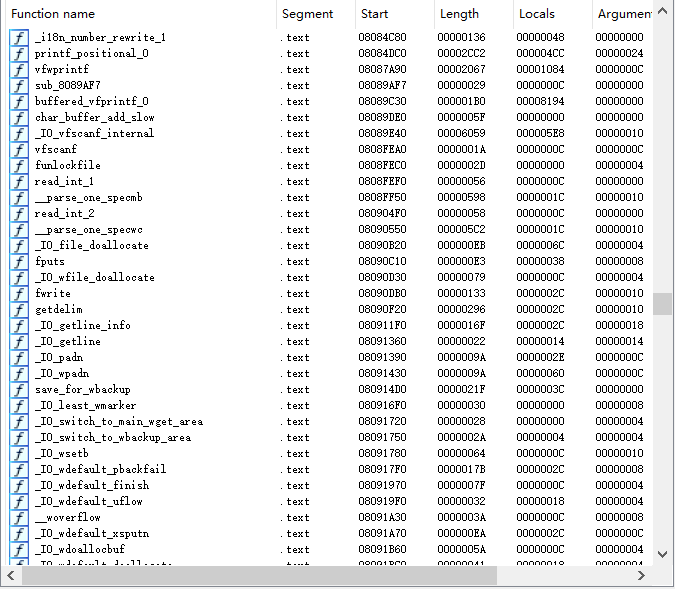Click the Locals column header
Viewport: 675px width, 589px height.
(x=551, y=14)
